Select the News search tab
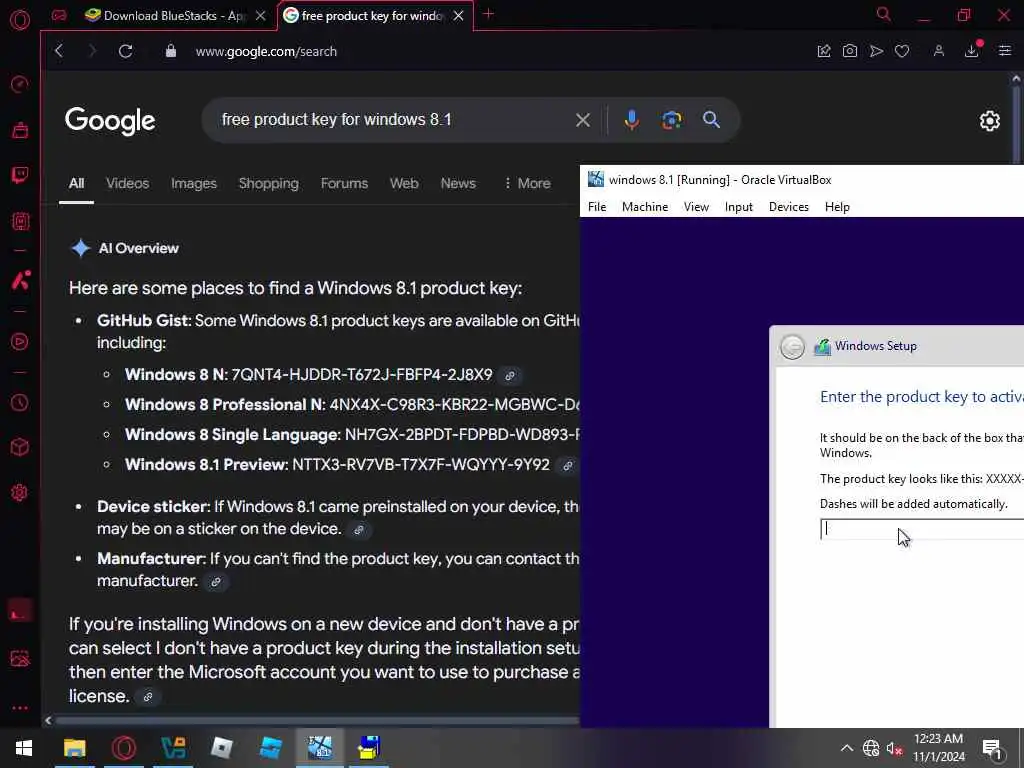 click(458, 184)
